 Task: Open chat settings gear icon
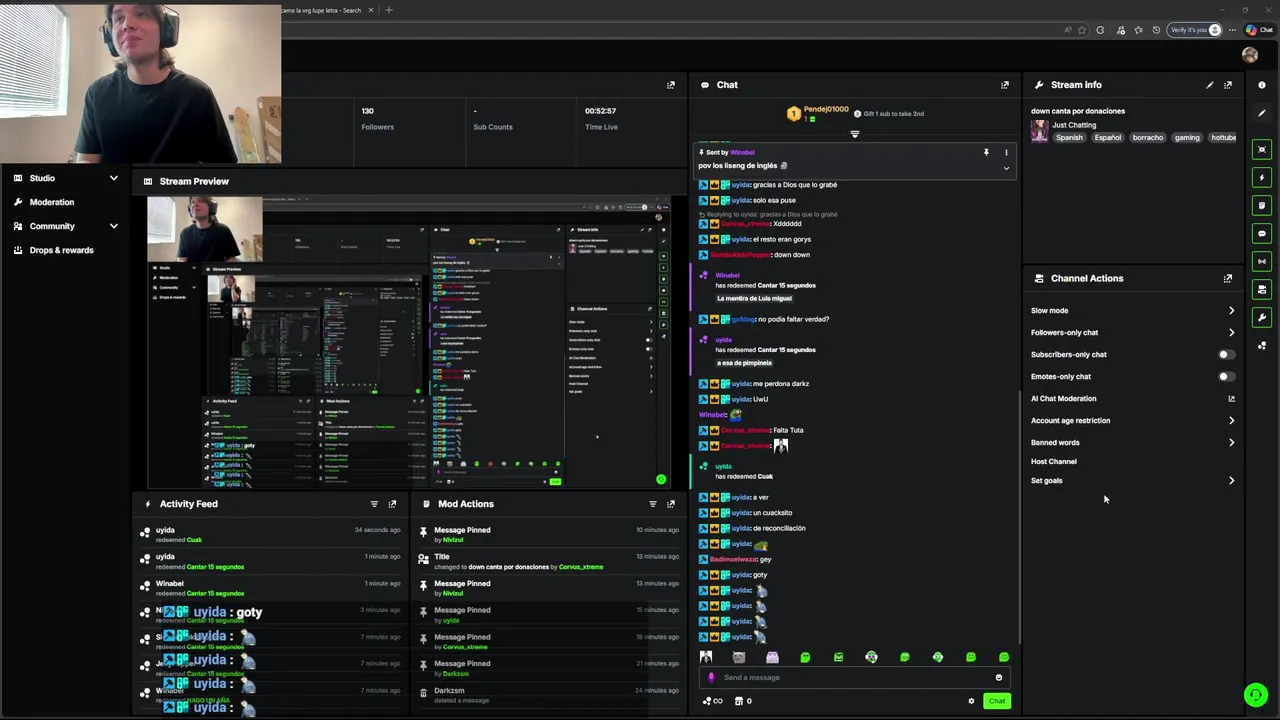(971, 701)
